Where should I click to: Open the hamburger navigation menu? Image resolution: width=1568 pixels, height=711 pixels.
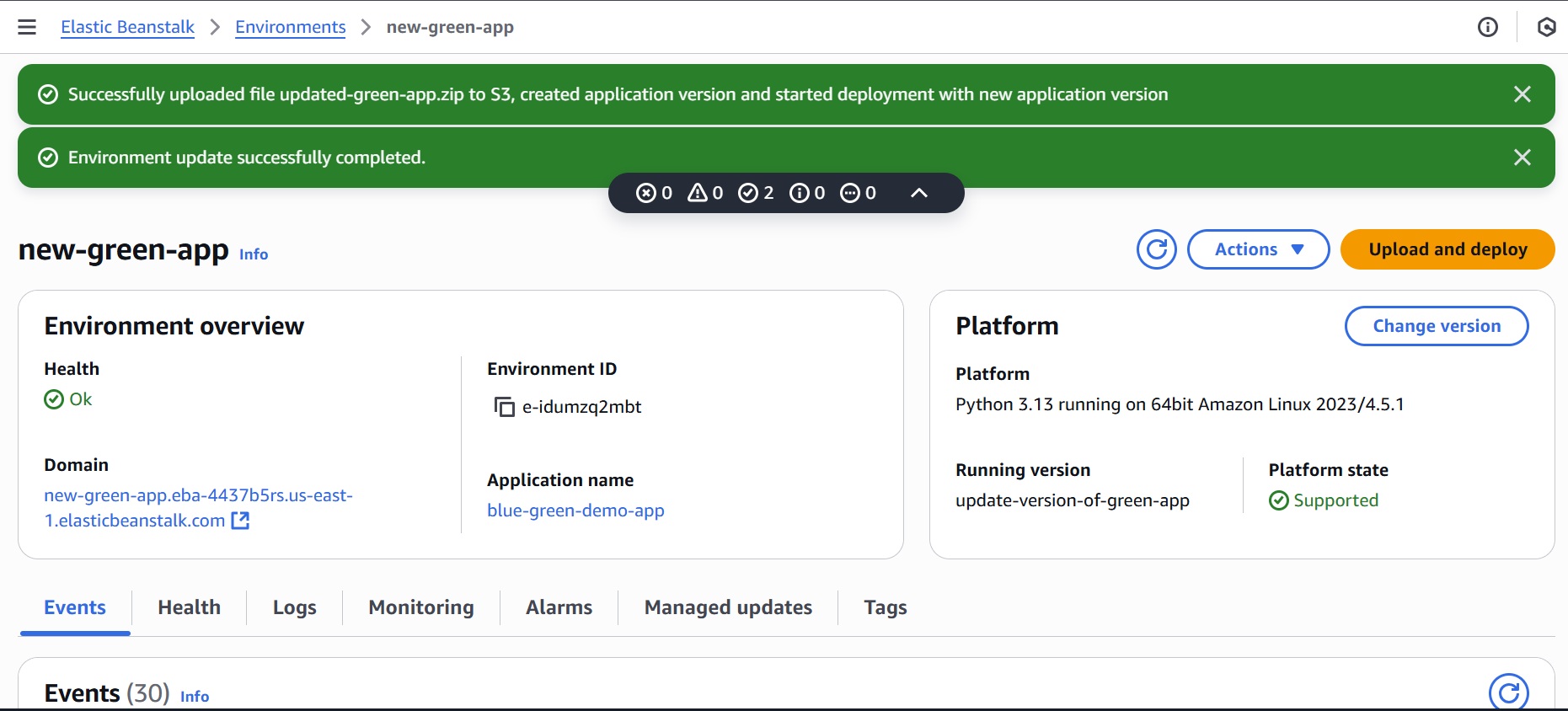pyautogui.click(x=27, y=27)
